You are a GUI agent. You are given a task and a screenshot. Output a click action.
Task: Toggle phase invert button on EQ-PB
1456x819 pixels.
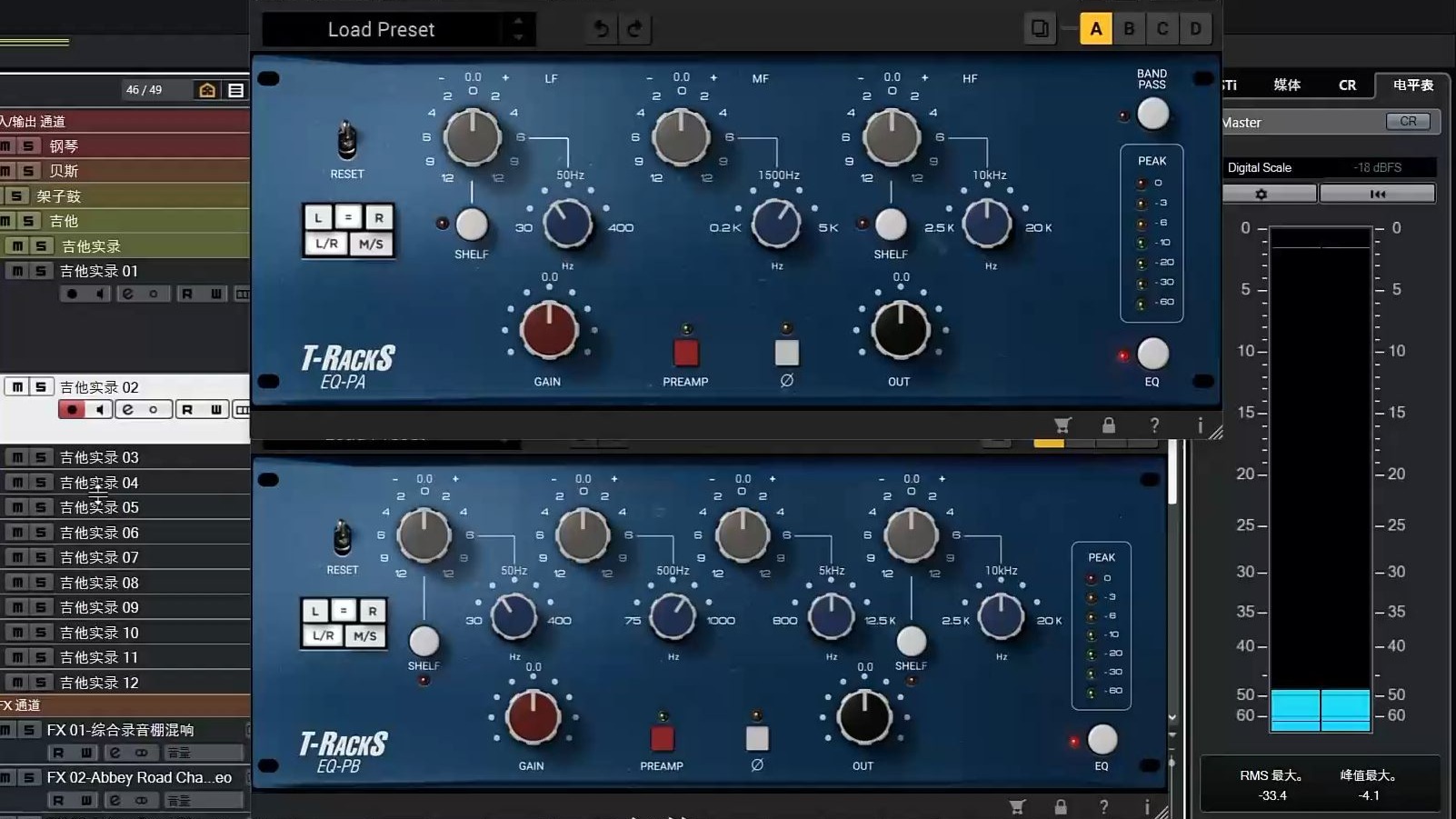(757, 738)
